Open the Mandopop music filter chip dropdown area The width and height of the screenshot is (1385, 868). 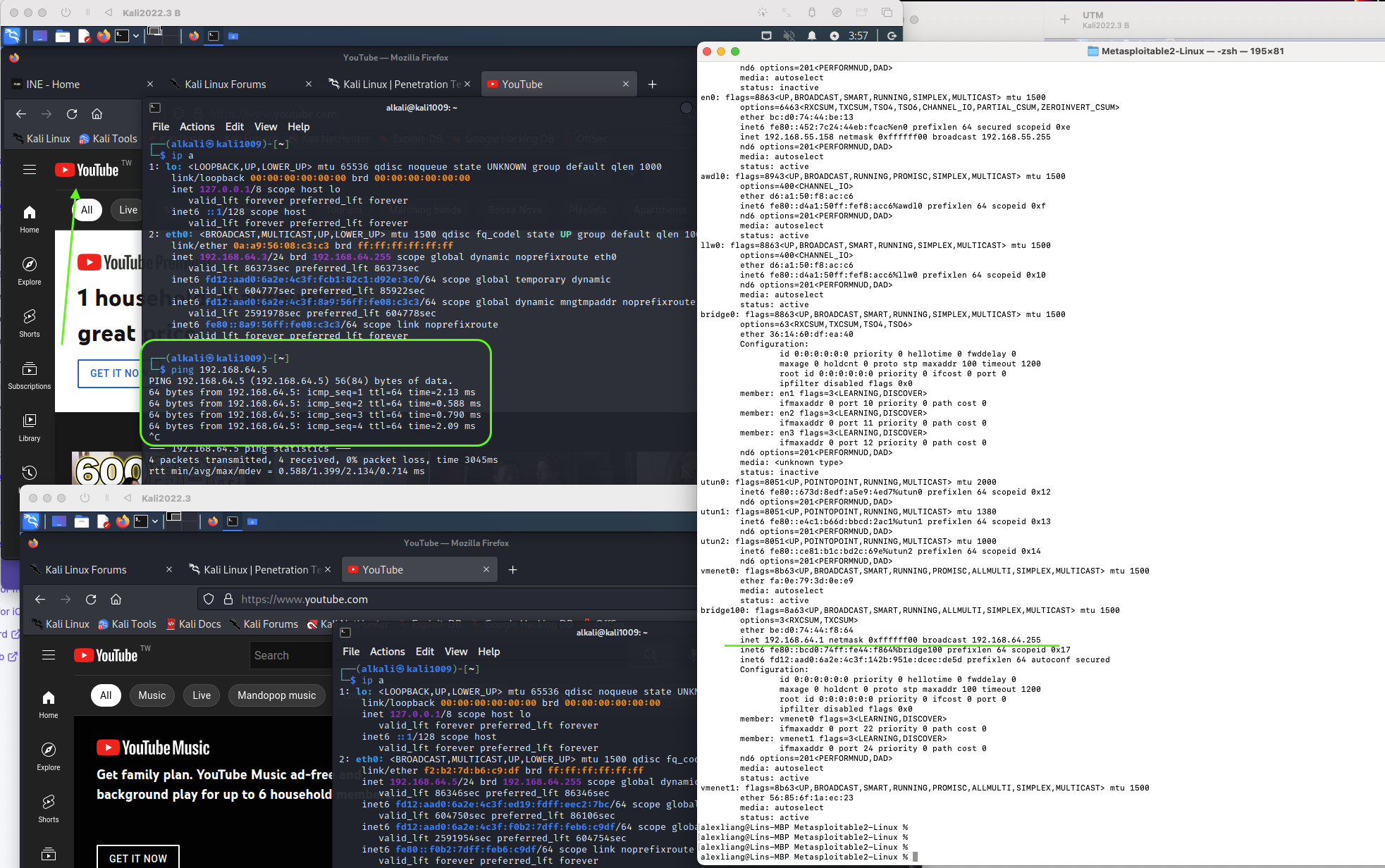point(276,695)
